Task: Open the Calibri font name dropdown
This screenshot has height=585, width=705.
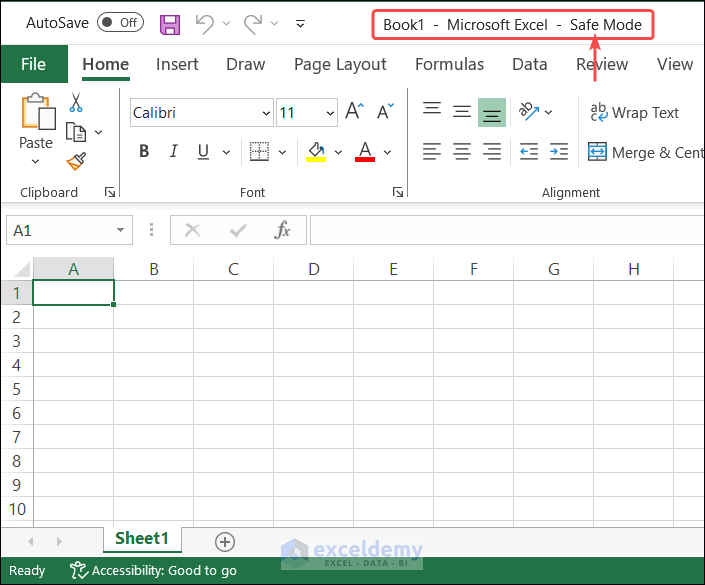Action: pos(266,113)
